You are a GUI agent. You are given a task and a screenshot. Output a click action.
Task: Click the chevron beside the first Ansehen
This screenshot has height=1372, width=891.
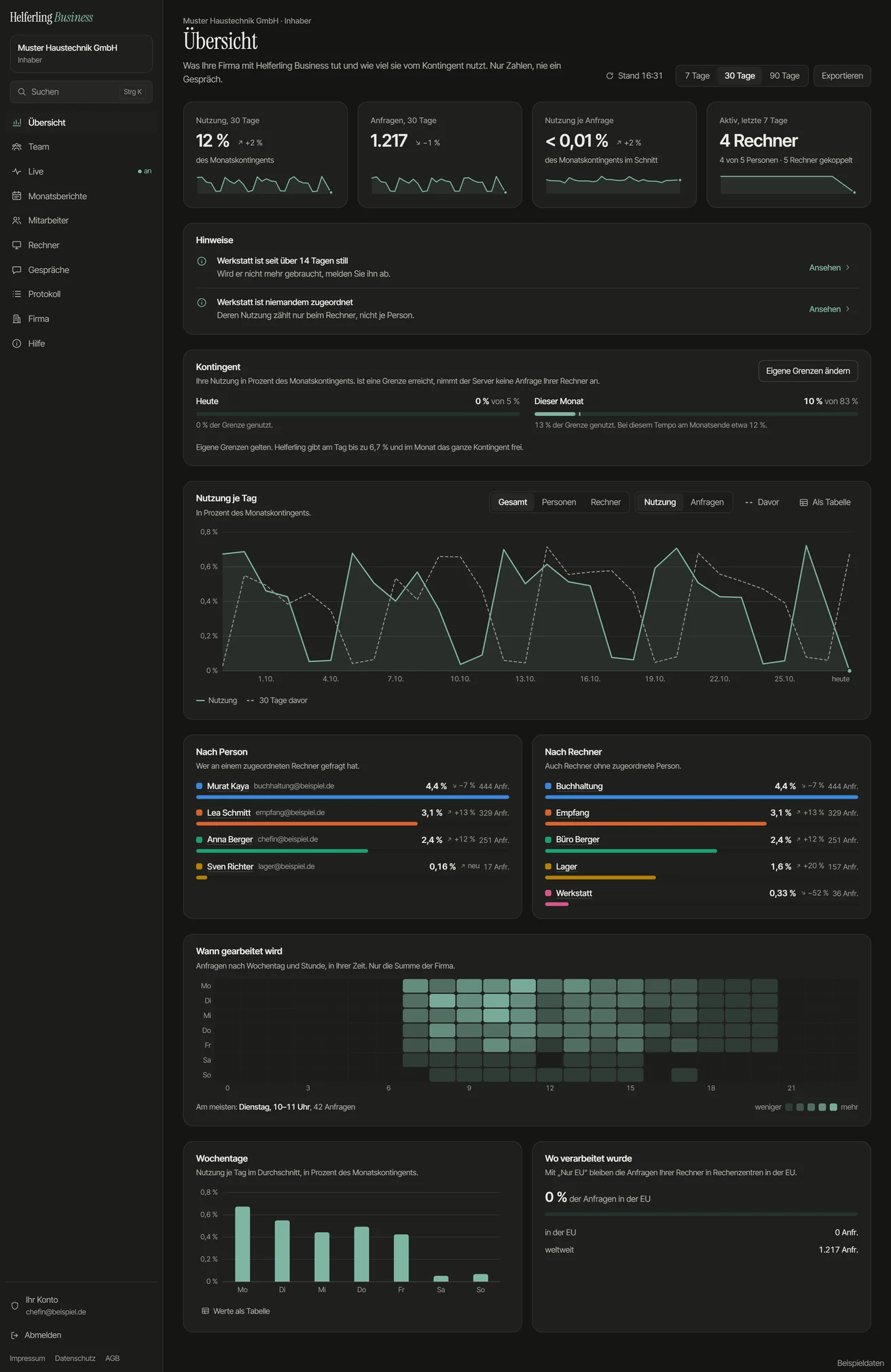tap(848, 268)
